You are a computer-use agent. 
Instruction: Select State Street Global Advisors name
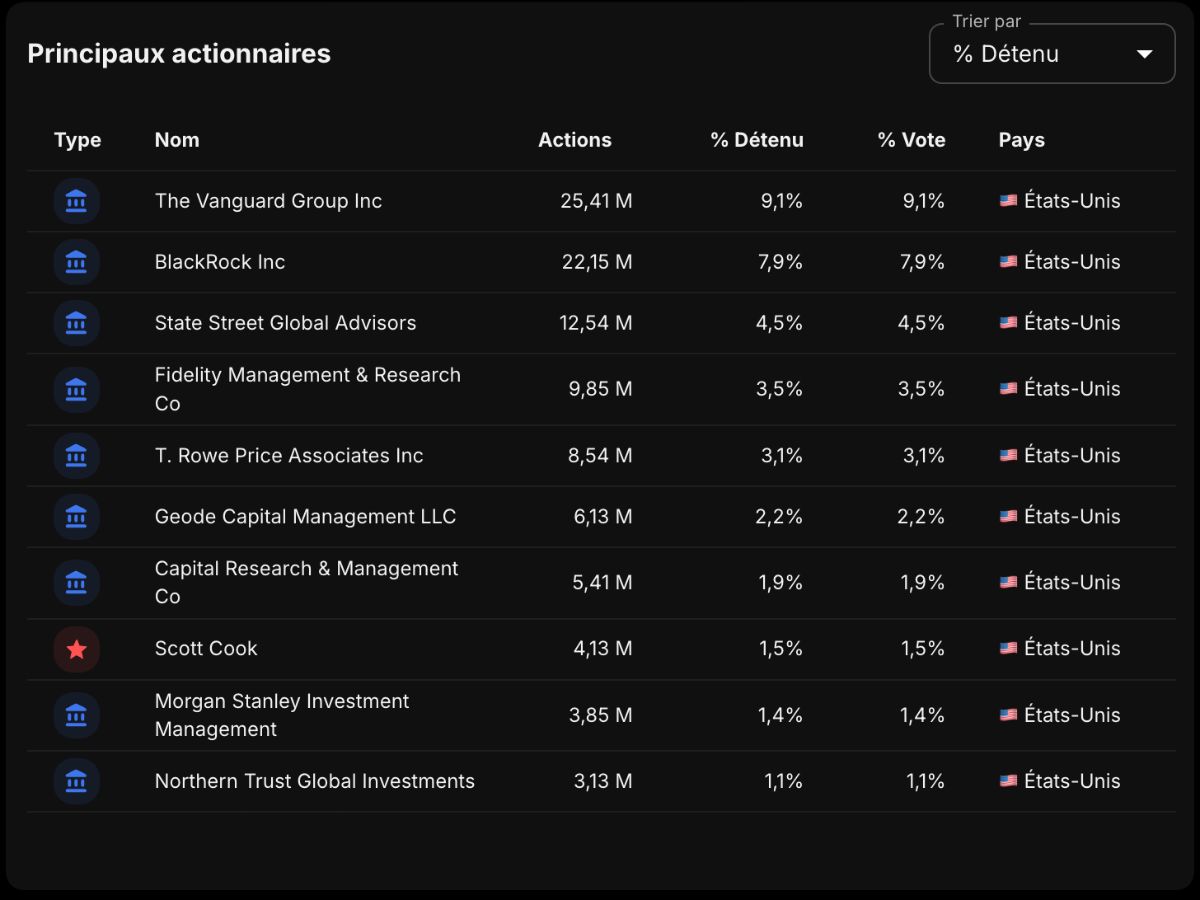coord(285,323)
